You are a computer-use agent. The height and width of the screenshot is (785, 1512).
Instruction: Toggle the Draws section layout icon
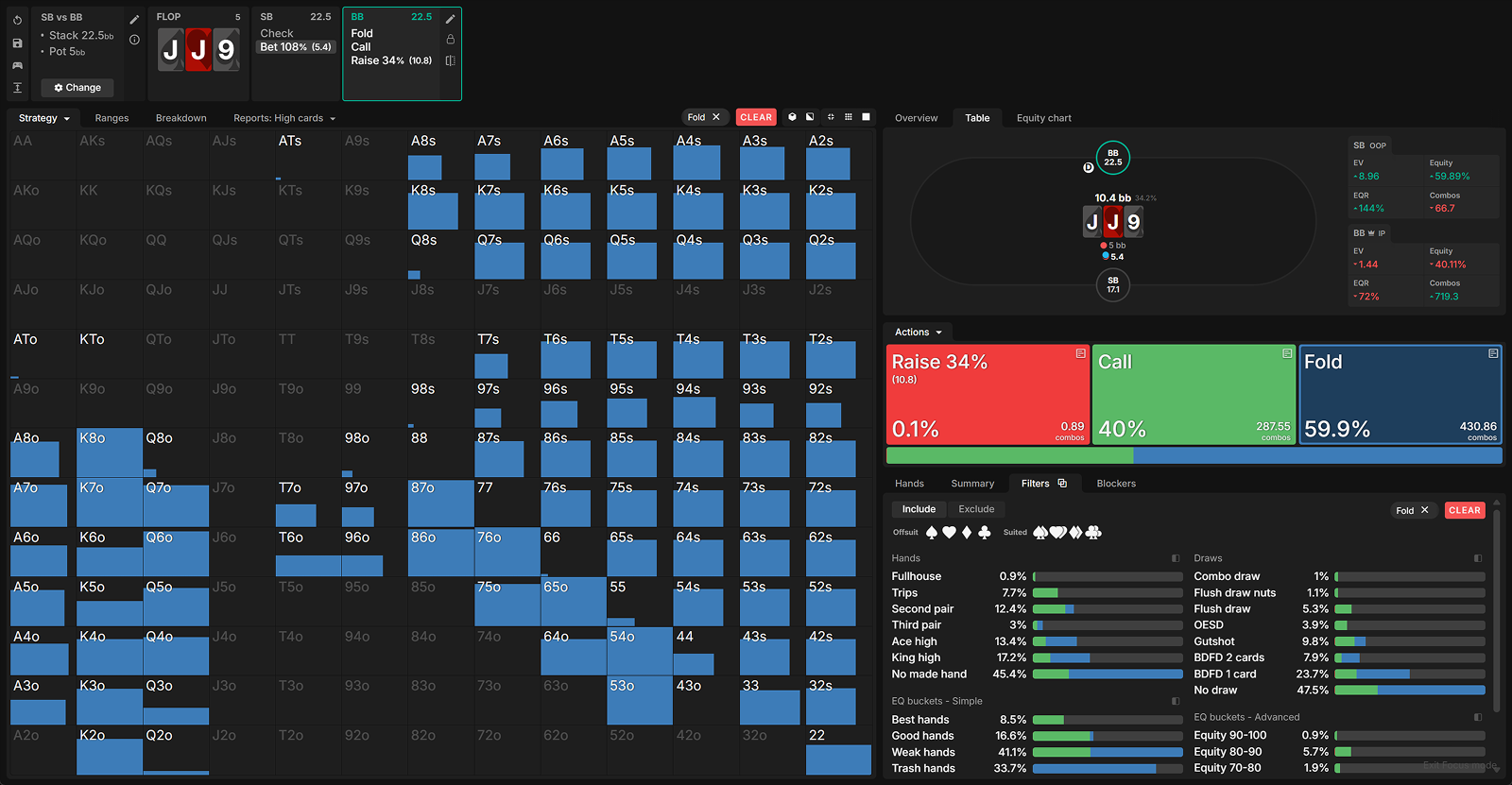coord(1477,558)
